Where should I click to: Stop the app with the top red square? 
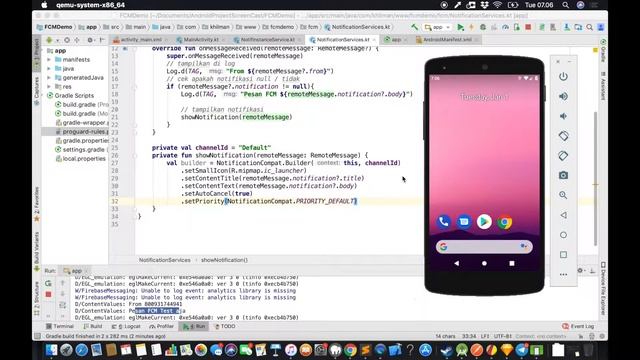pos(528,27)
